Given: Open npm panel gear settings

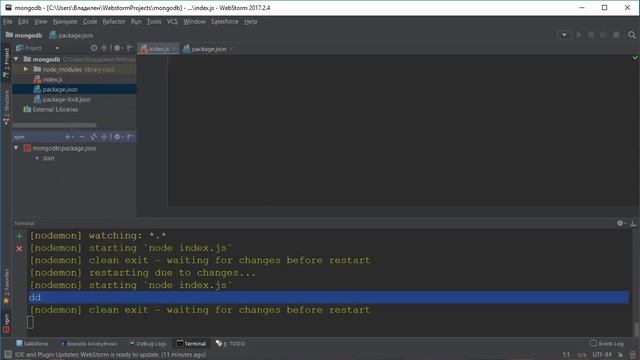Looking at the screenshot, I should [x=118, y=137].
